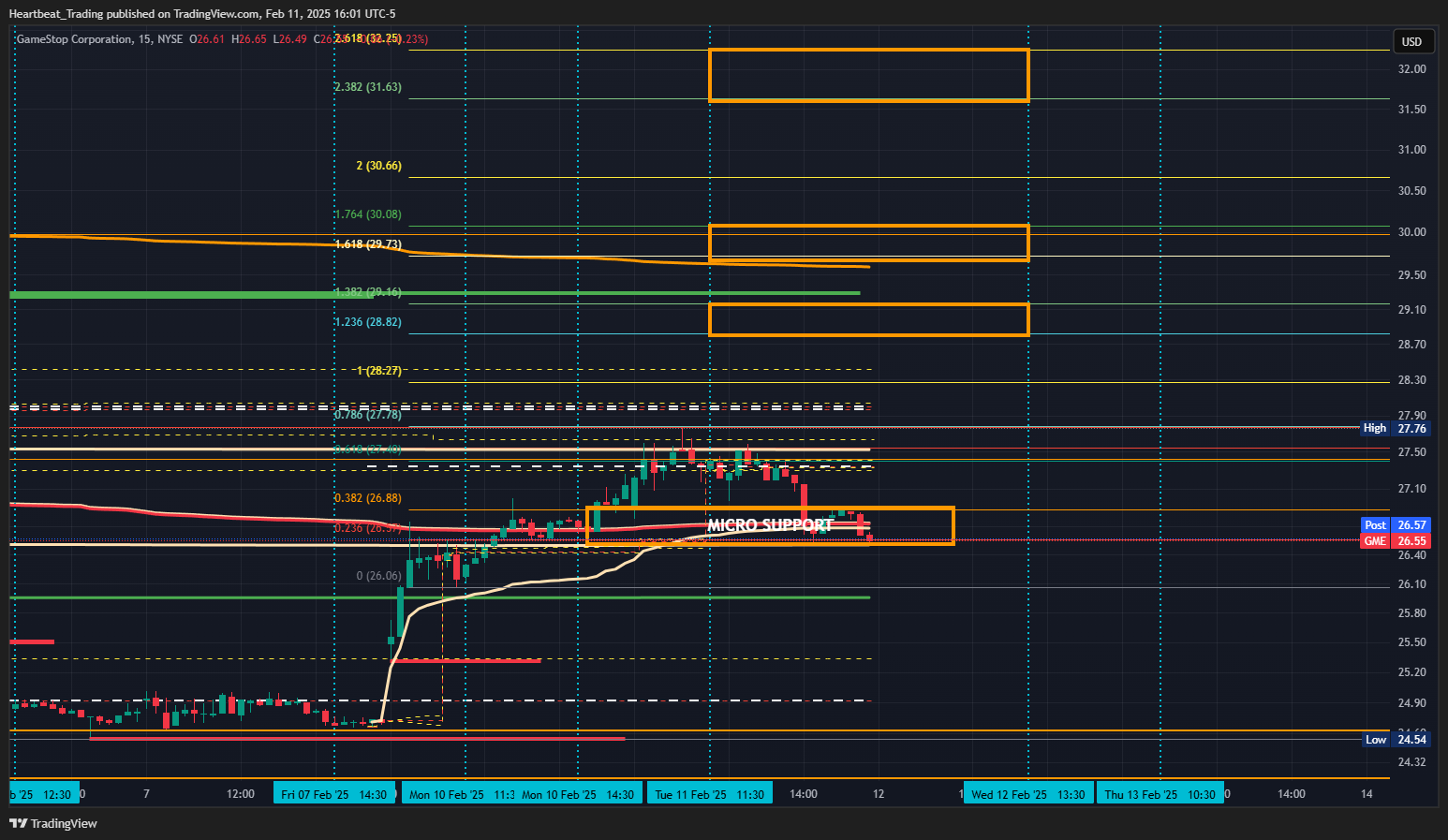Click the low price value L26.49
This screenshot has height=840, width=1448.
tap(290, 39)
